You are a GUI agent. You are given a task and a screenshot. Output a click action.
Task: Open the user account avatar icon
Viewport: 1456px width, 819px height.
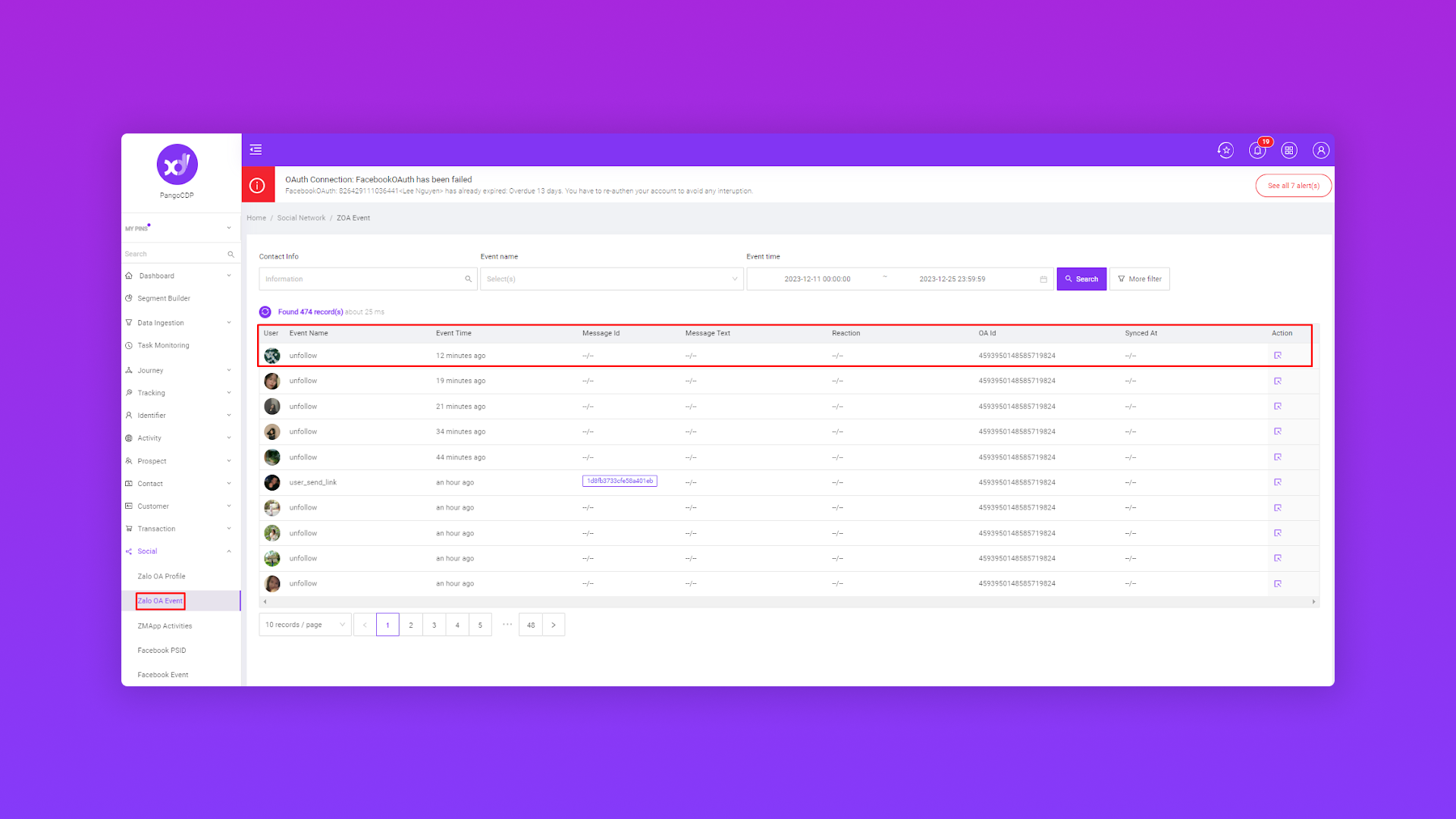(1321, 150)
